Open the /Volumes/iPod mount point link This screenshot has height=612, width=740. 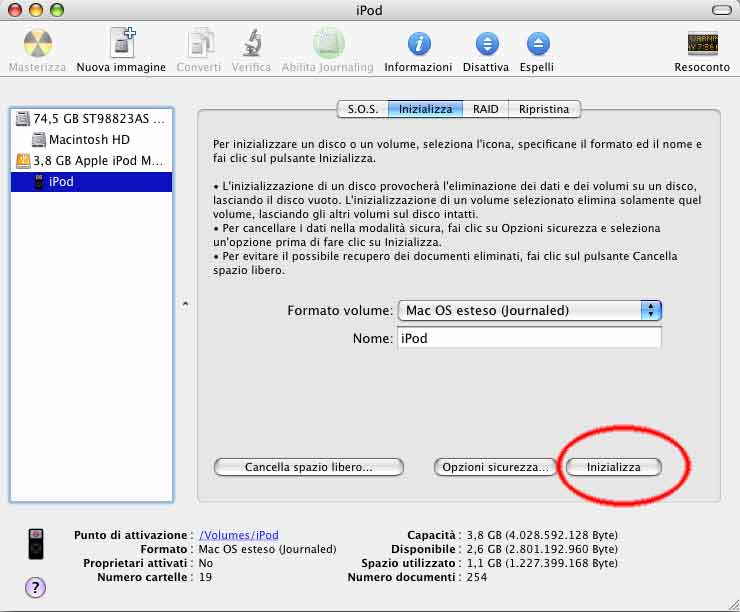tap(239, 535)
